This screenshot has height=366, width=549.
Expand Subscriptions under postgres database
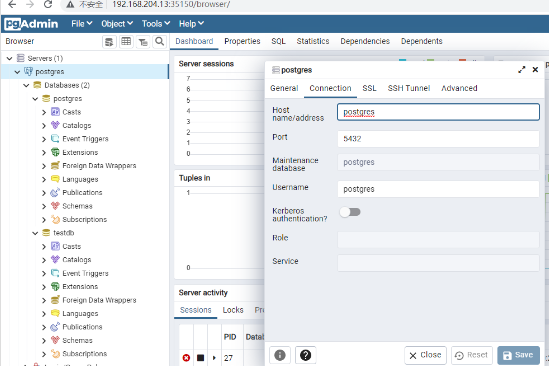(x=44, y=220)
